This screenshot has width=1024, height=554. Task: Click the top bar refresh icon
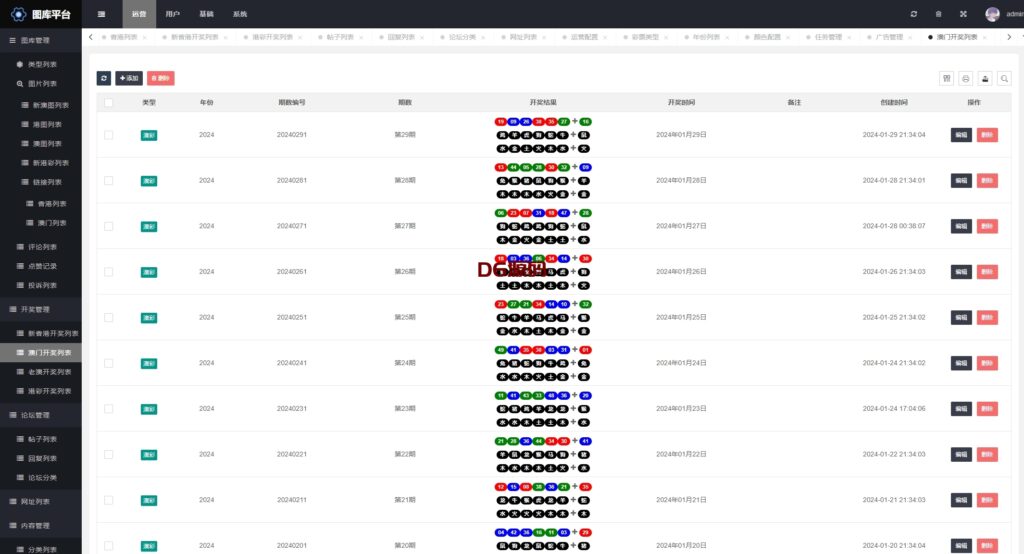914,14
